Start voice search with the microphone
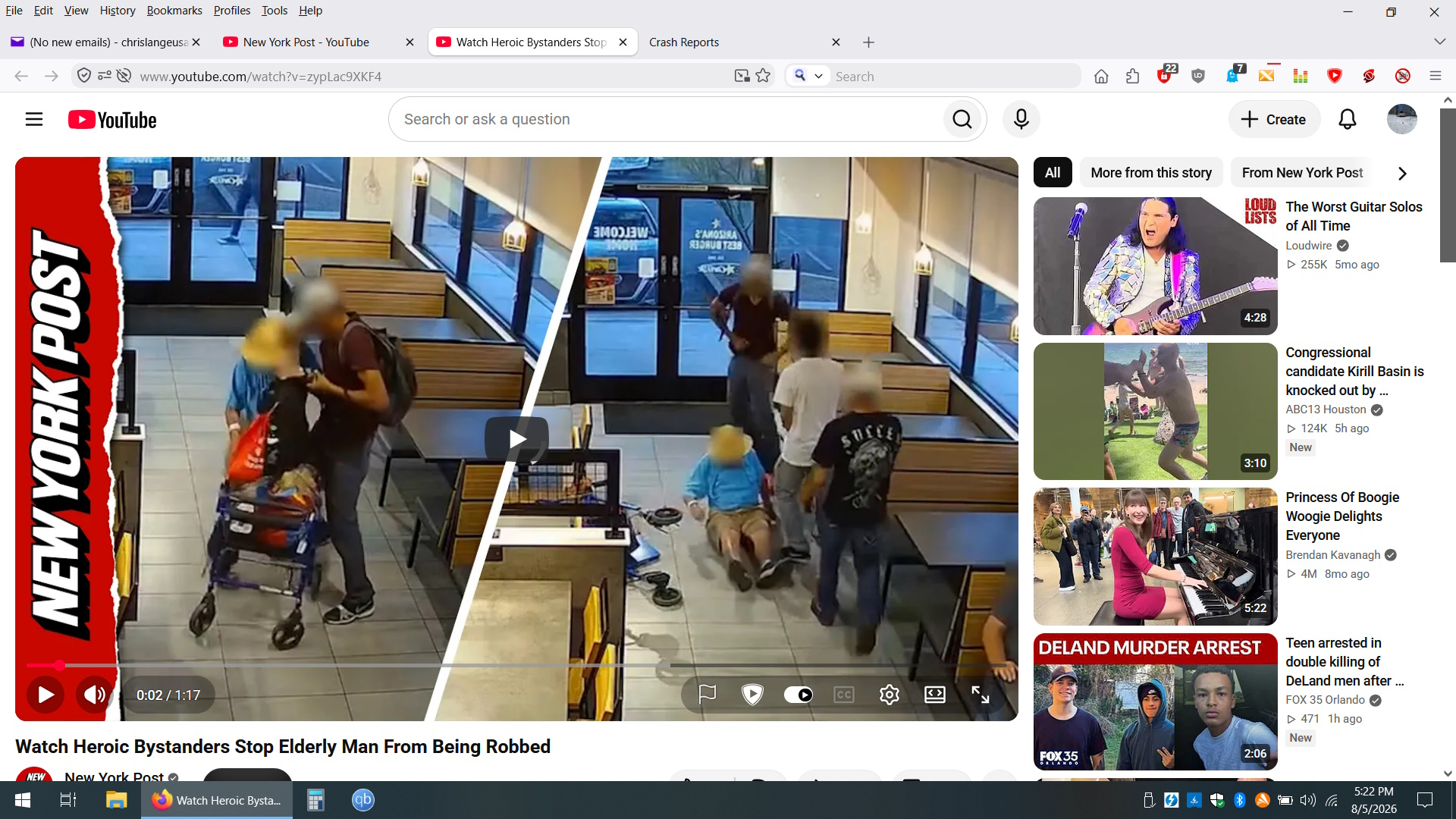The width and height of the screenshot is (1456, 819). (x=1021, y=119)
